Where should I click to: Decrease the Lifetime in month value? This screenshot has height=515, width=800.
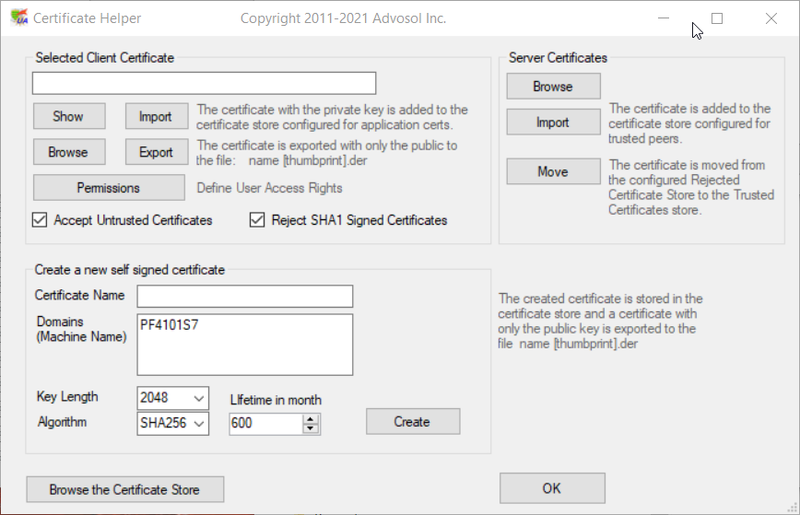(311, 429)
